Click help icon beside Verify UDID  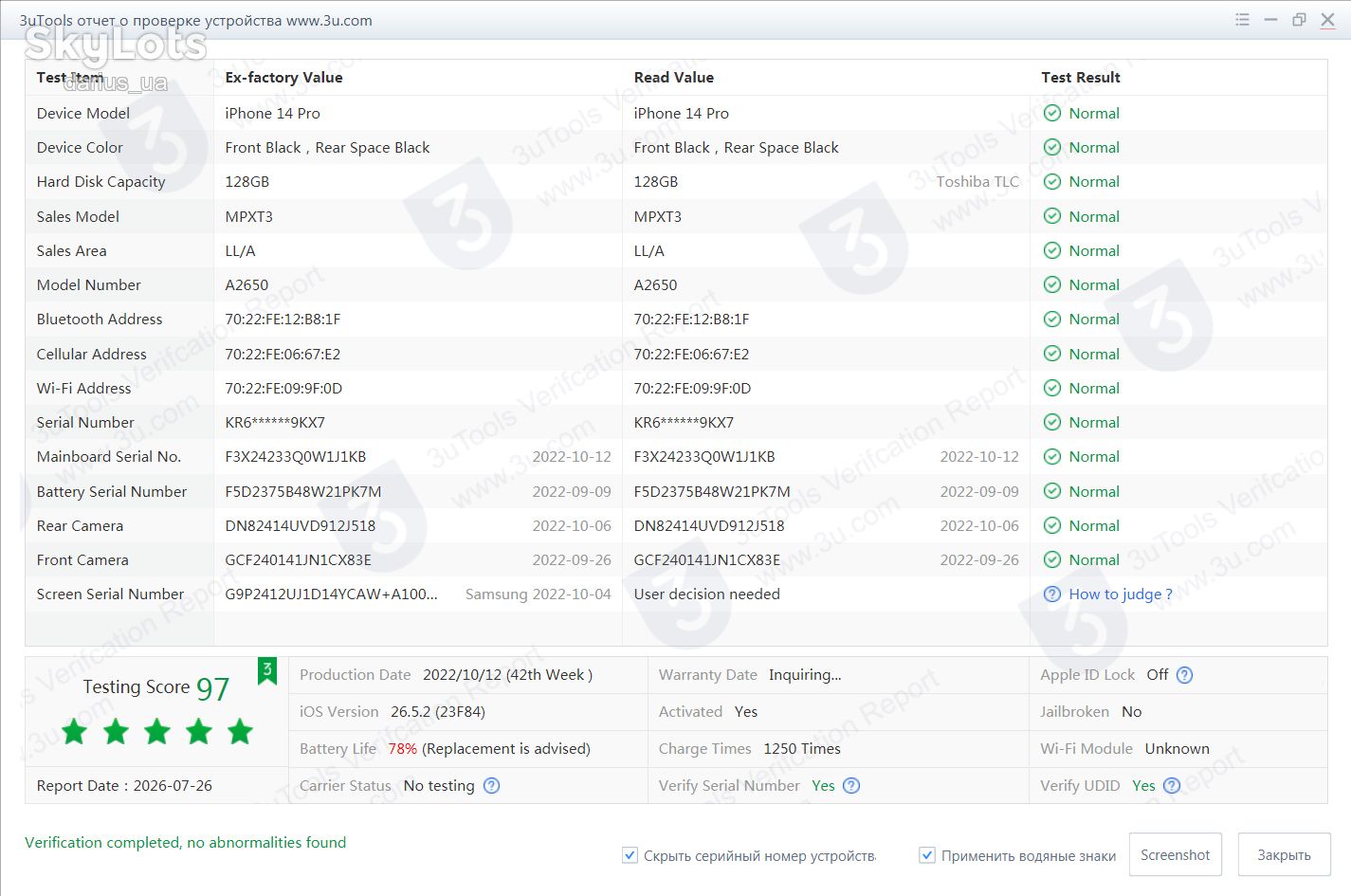coord(1172,785)
